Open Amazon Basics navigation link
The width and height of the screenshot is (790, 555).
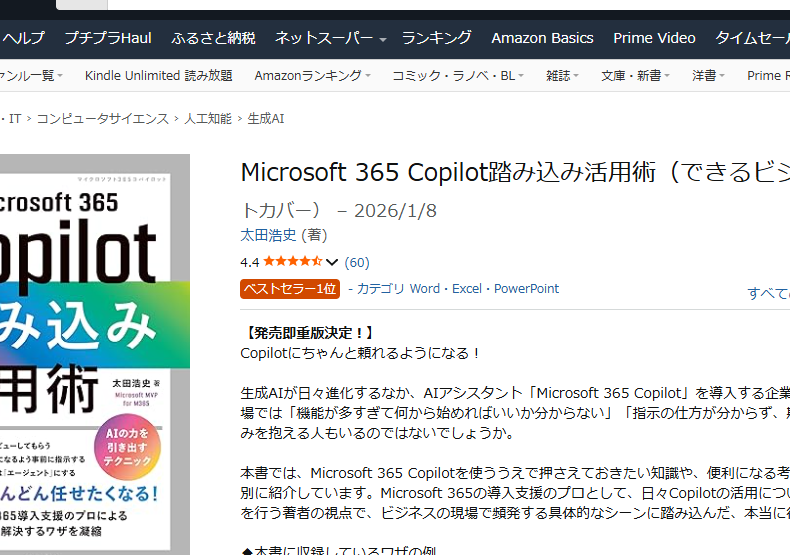[542, 38]
